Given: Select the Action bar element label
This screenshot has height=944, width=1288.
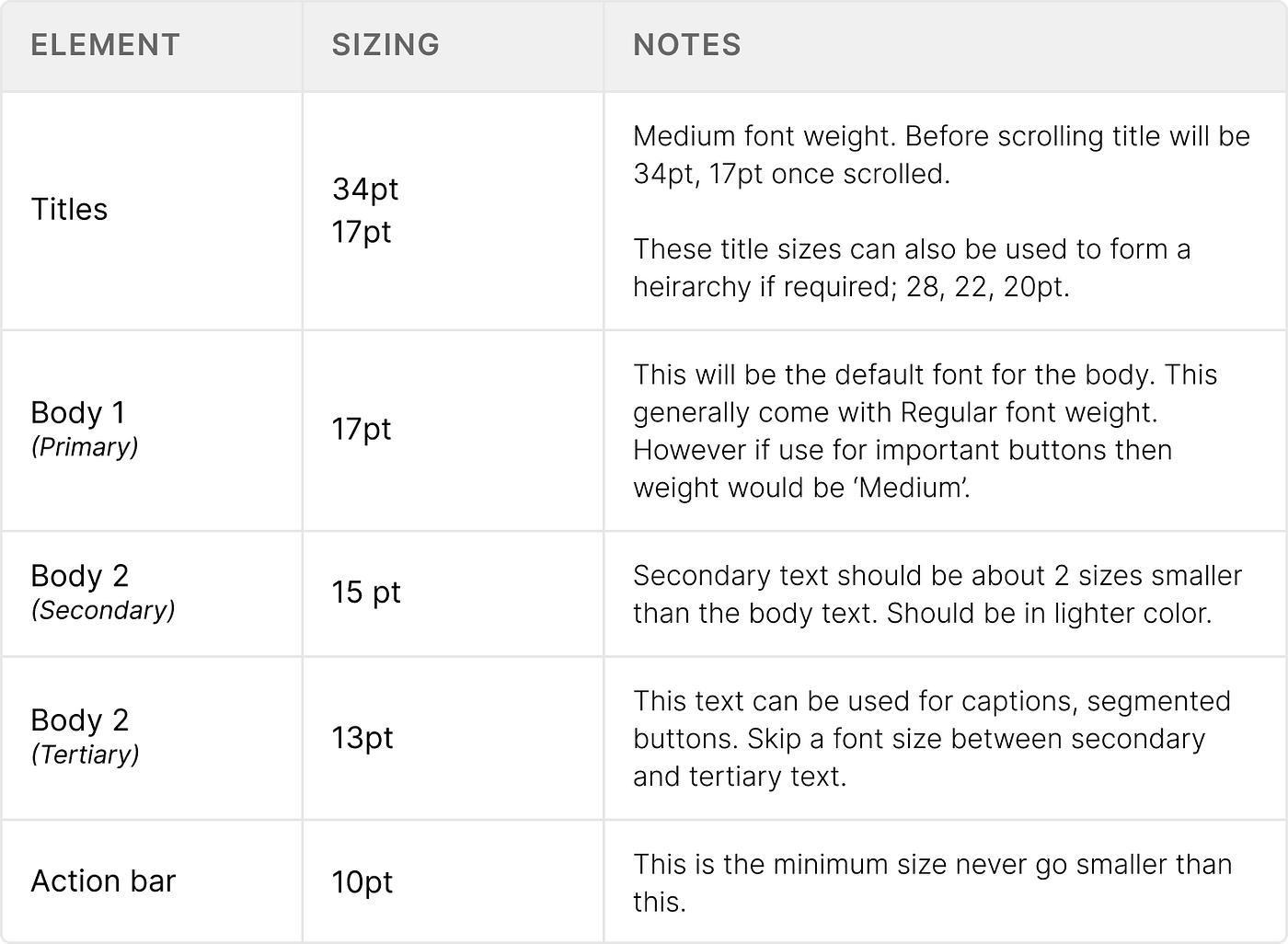Looking at the screenshot, I should tap(103, 881).
